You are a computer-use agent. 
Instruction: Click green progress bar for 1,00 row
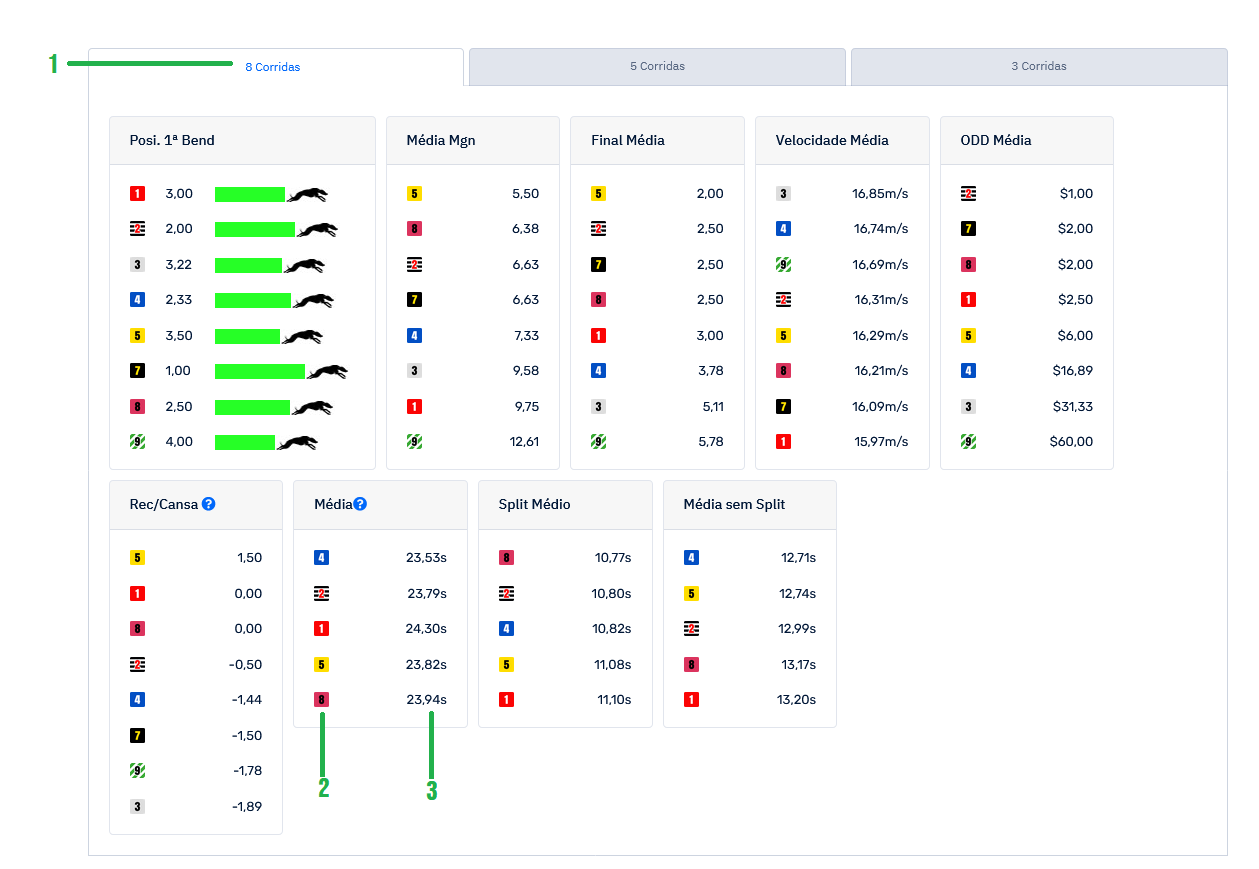tap(260, 371)
